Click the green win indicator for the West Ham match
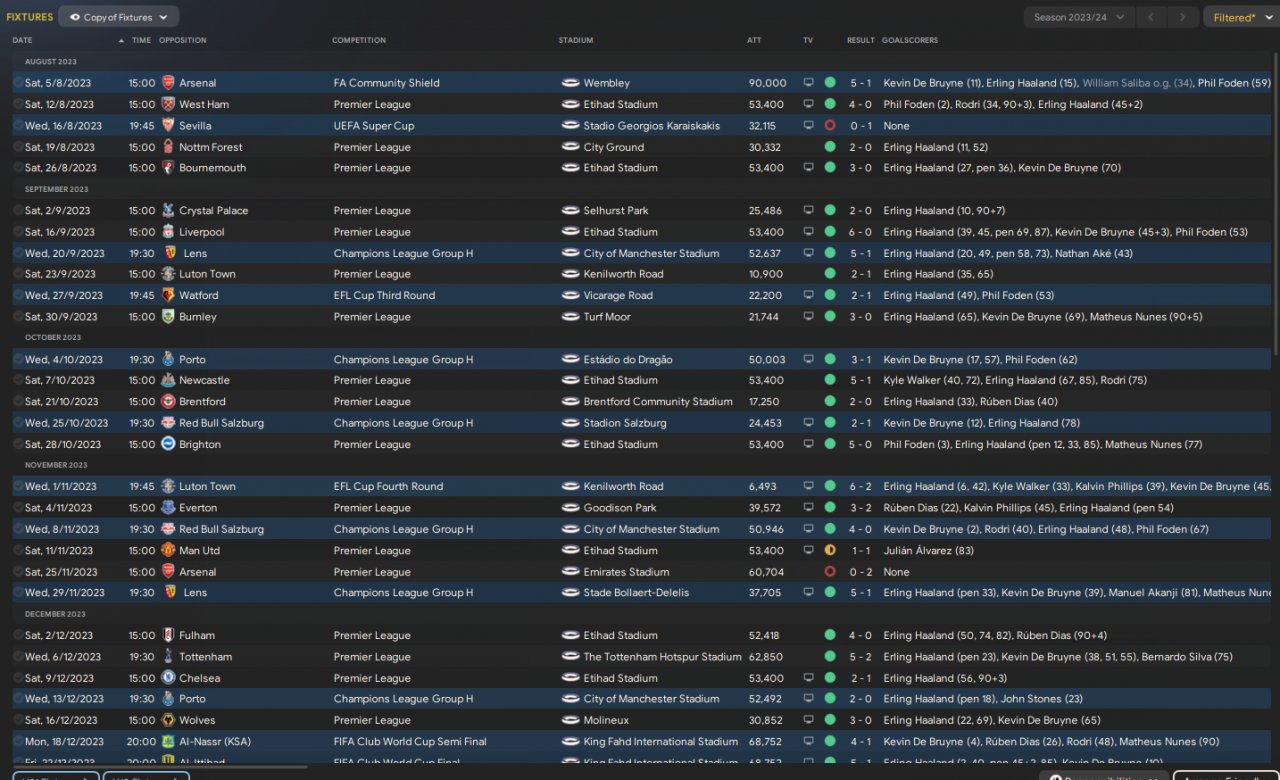Screen dimensions: 1280x780 point(830,104)
